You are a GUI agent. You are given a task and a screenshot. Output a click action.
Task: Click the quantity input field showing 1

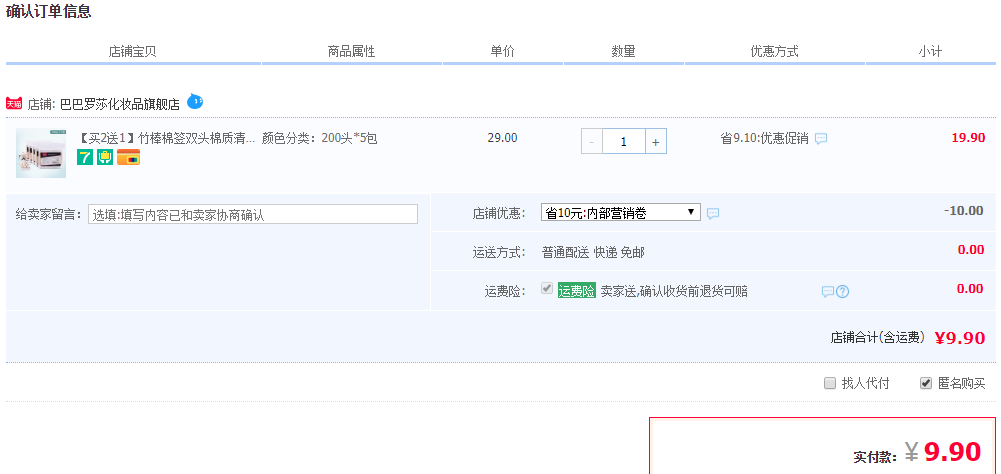tap(624, 142)
